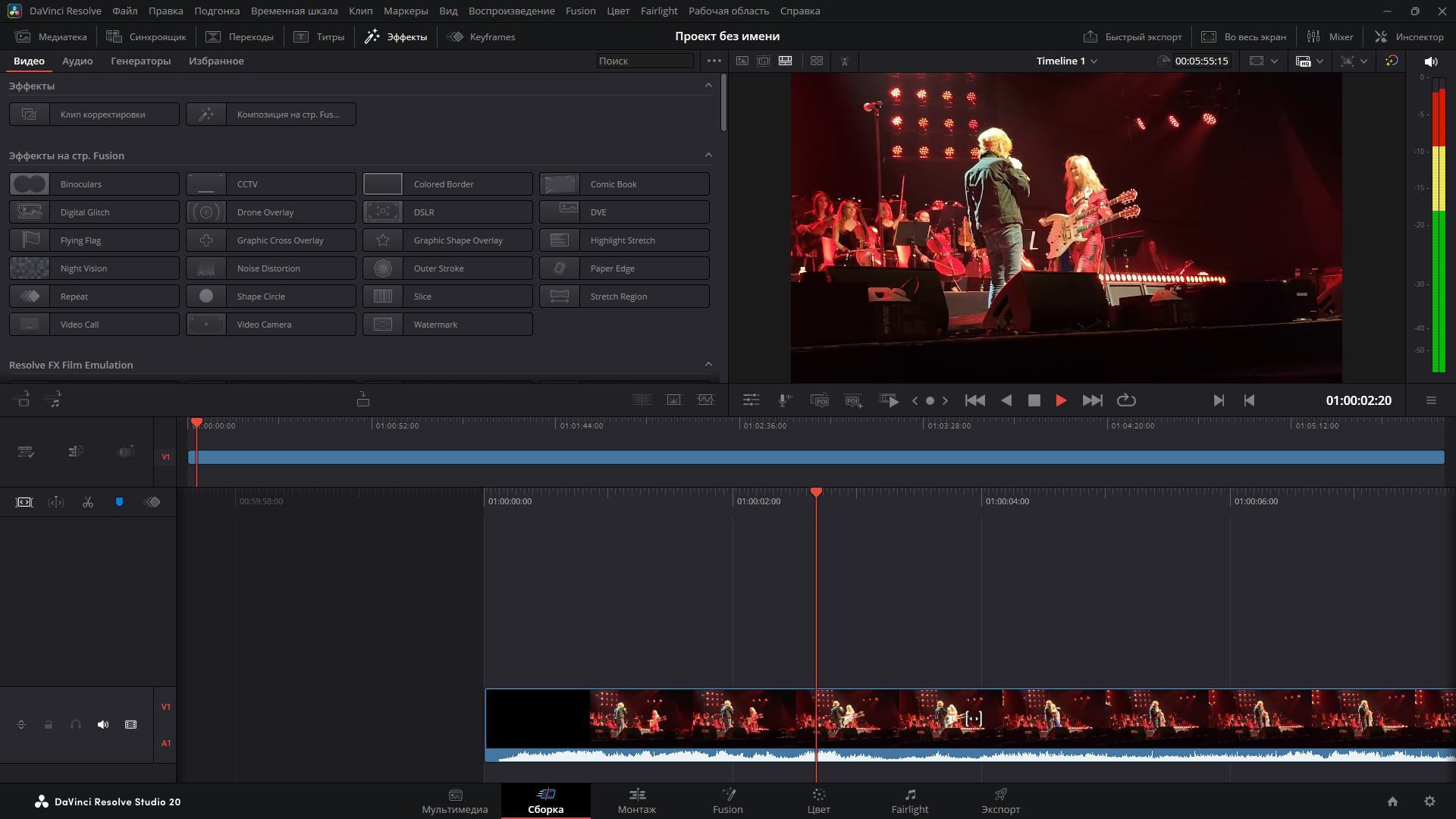Viewport: 1456px width, 819px height.
Task: Collapse the Fusion page effects section
Action: [x=708, y=155]
